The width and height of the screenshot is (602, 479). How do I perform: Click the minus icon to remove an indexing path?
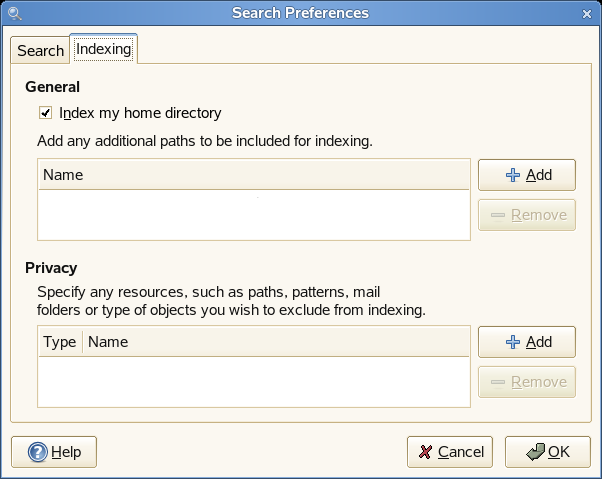click(497, 215)
